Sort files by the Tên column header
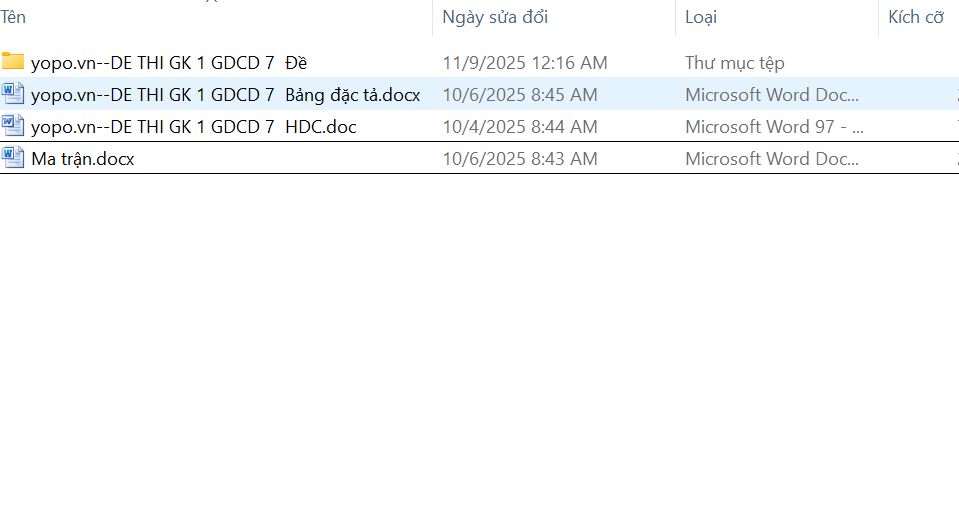The image size is (959, 506). pos(14,17)
